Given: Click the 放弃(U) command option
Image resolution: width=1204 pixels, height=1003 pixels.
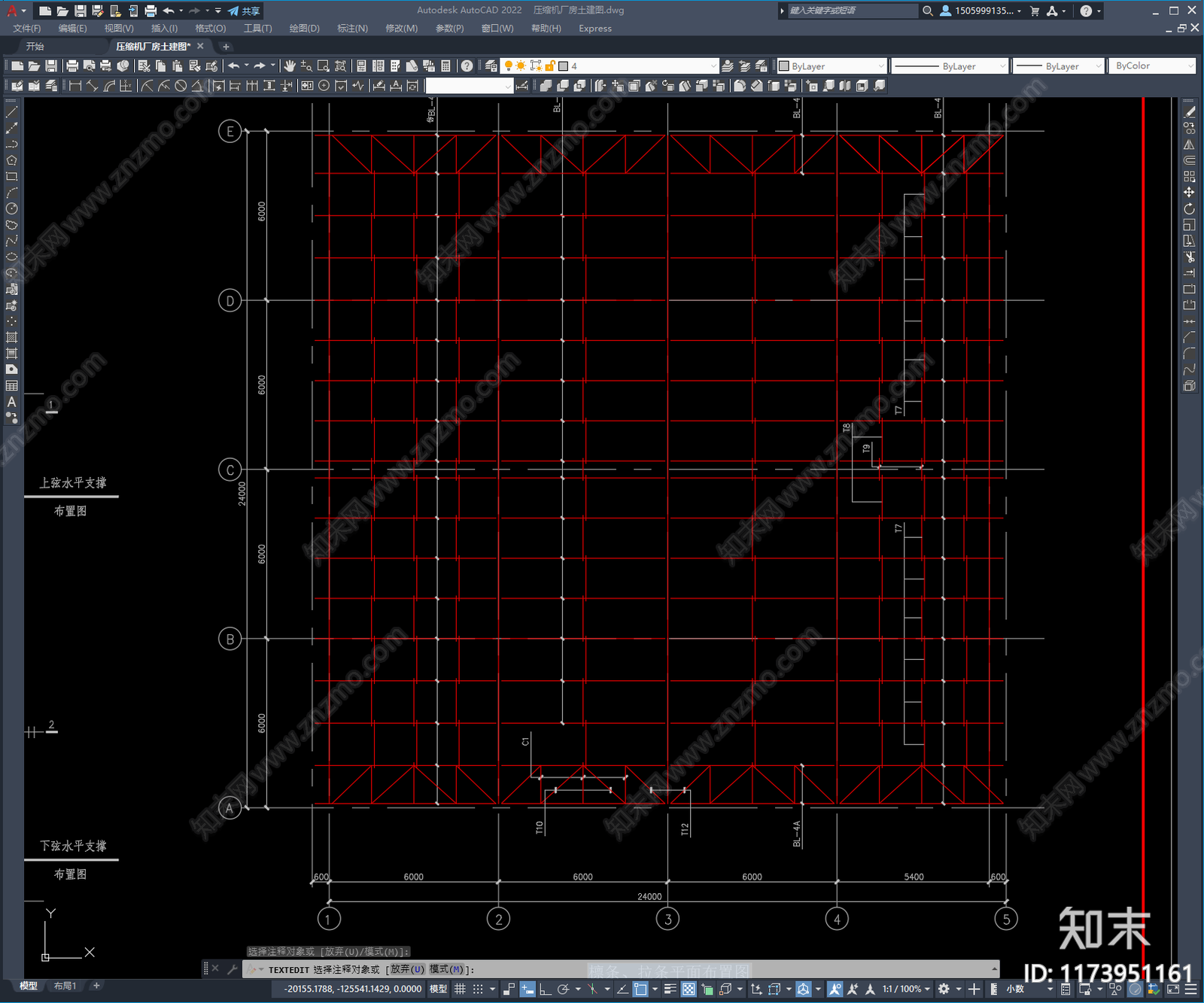Looking at the screenshot, I should (x=407, y=969).
